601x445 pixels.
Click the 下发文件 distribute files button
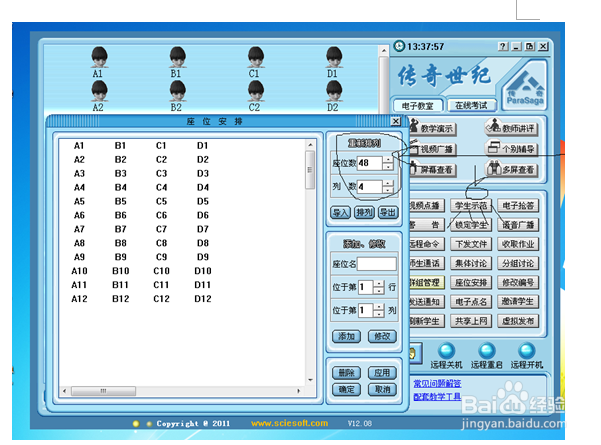[471, 244]
